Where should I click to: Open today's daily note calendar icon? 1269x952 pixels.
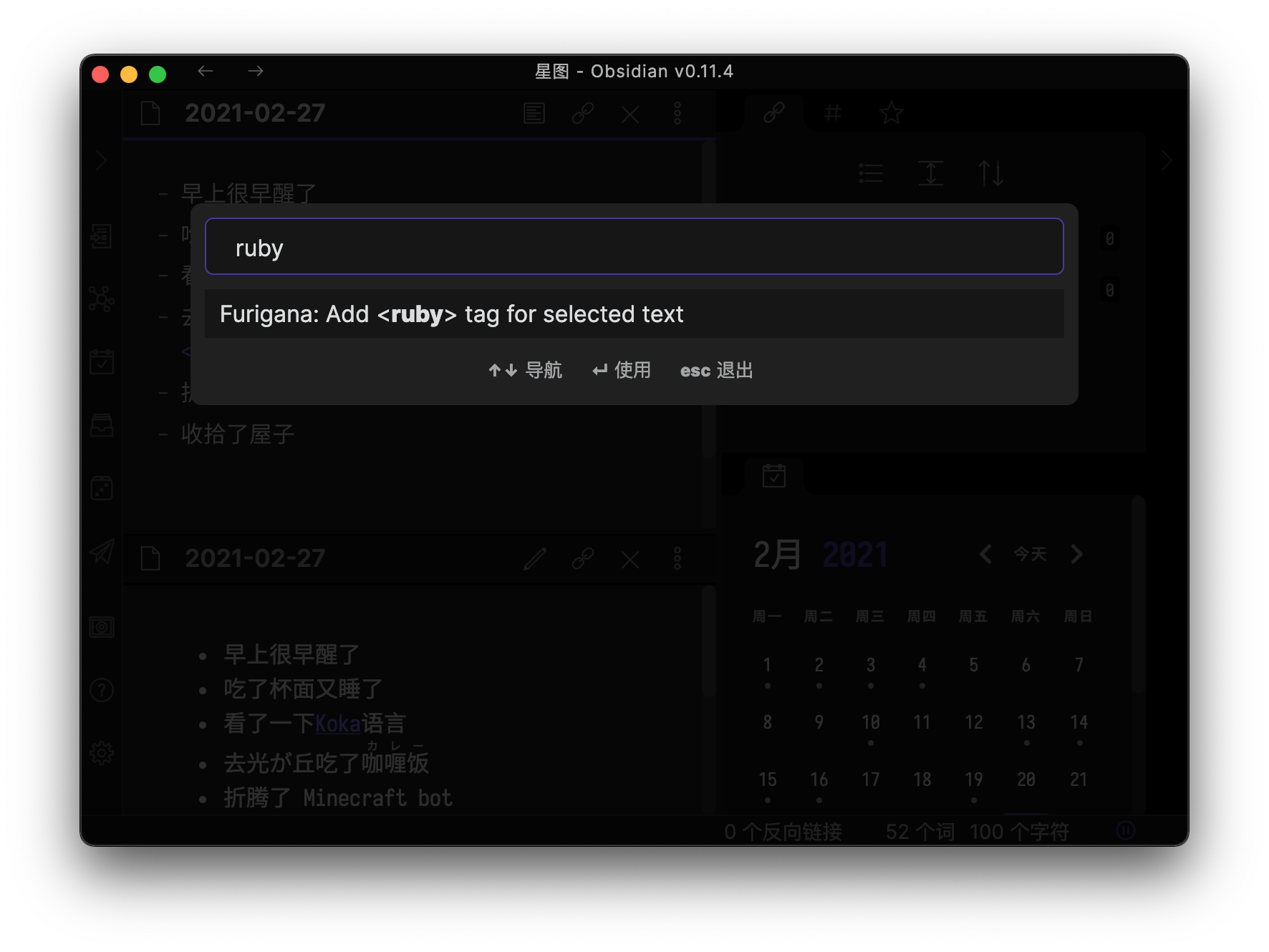pyautogui.click(x=102, y=361)
